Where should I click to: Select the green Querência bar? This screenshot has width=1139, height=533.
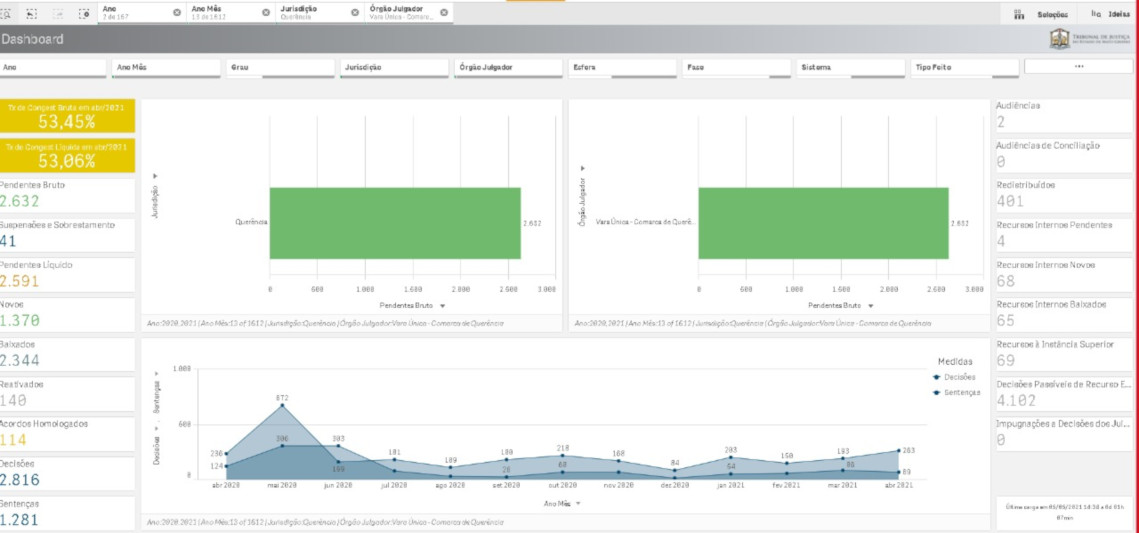tap(395, 223)
